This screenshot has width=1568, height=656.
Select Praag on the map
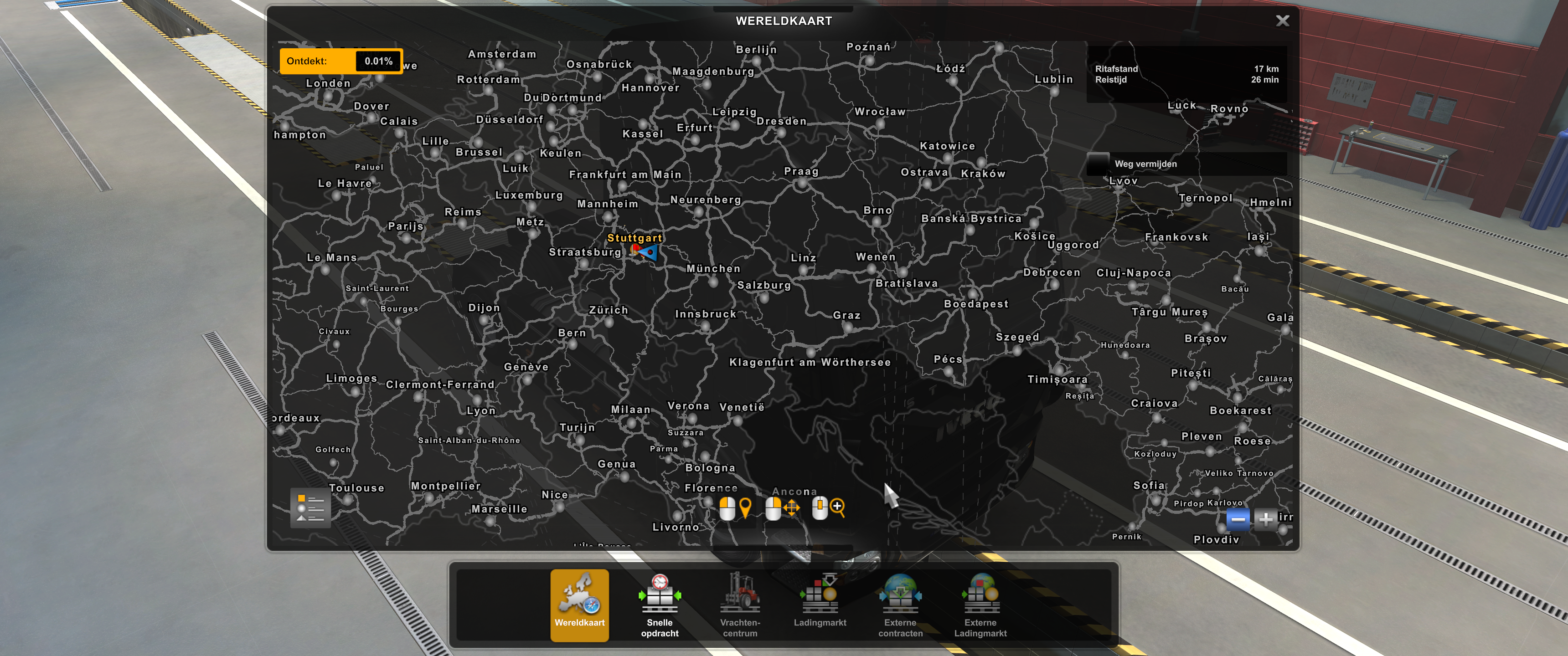tap(802, 172)
